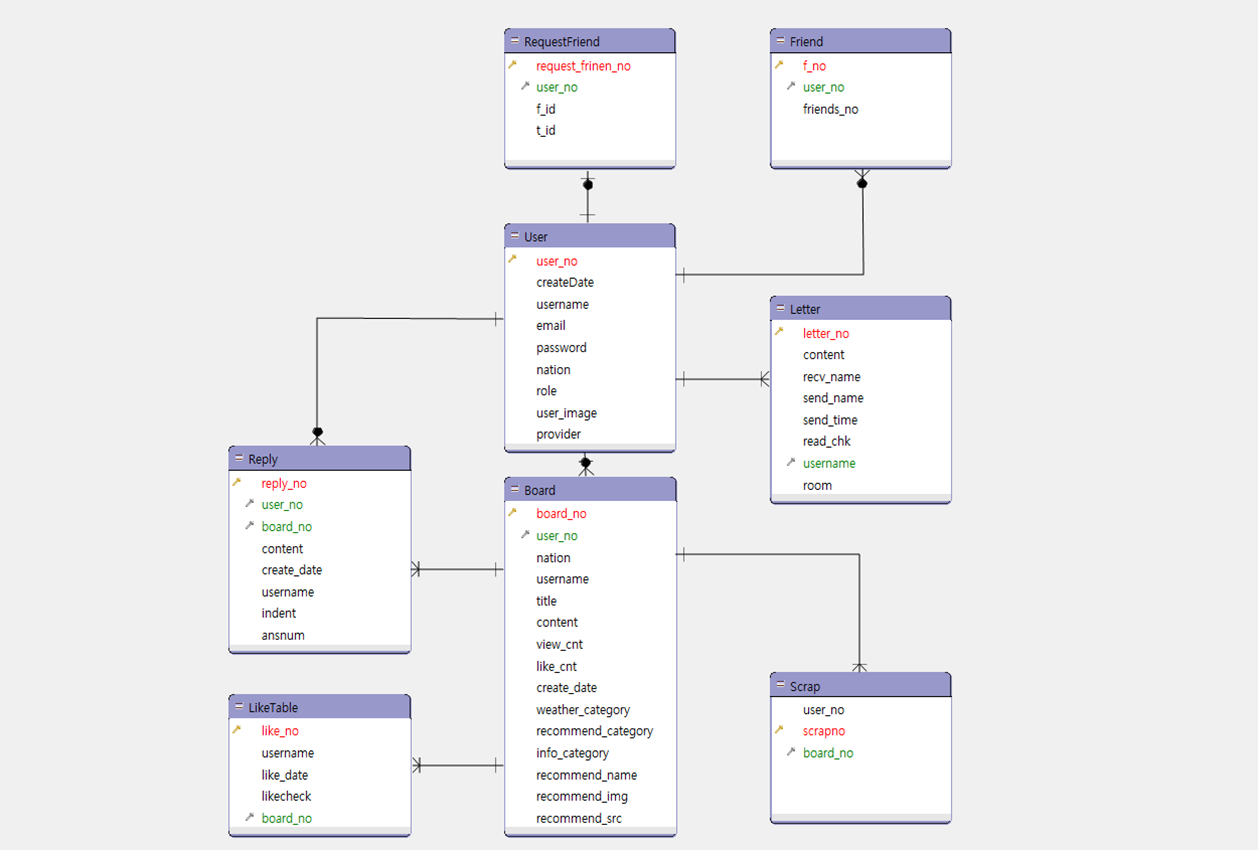Click the key icon beside user_no in User table
This screenshot has height=850, width=1258.
click(x=513, y=260)
